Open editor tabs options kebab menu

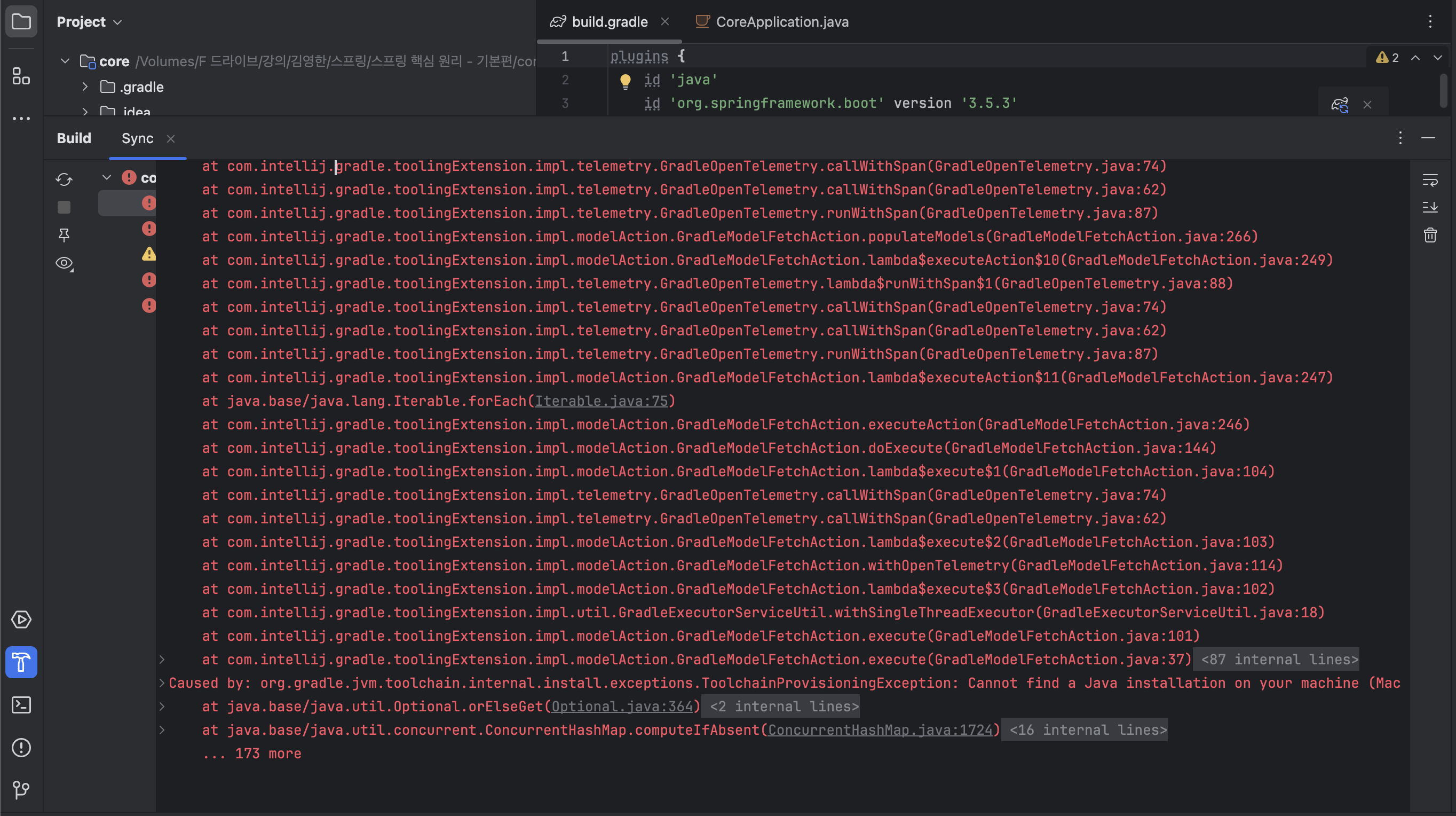click(1430, 22)
